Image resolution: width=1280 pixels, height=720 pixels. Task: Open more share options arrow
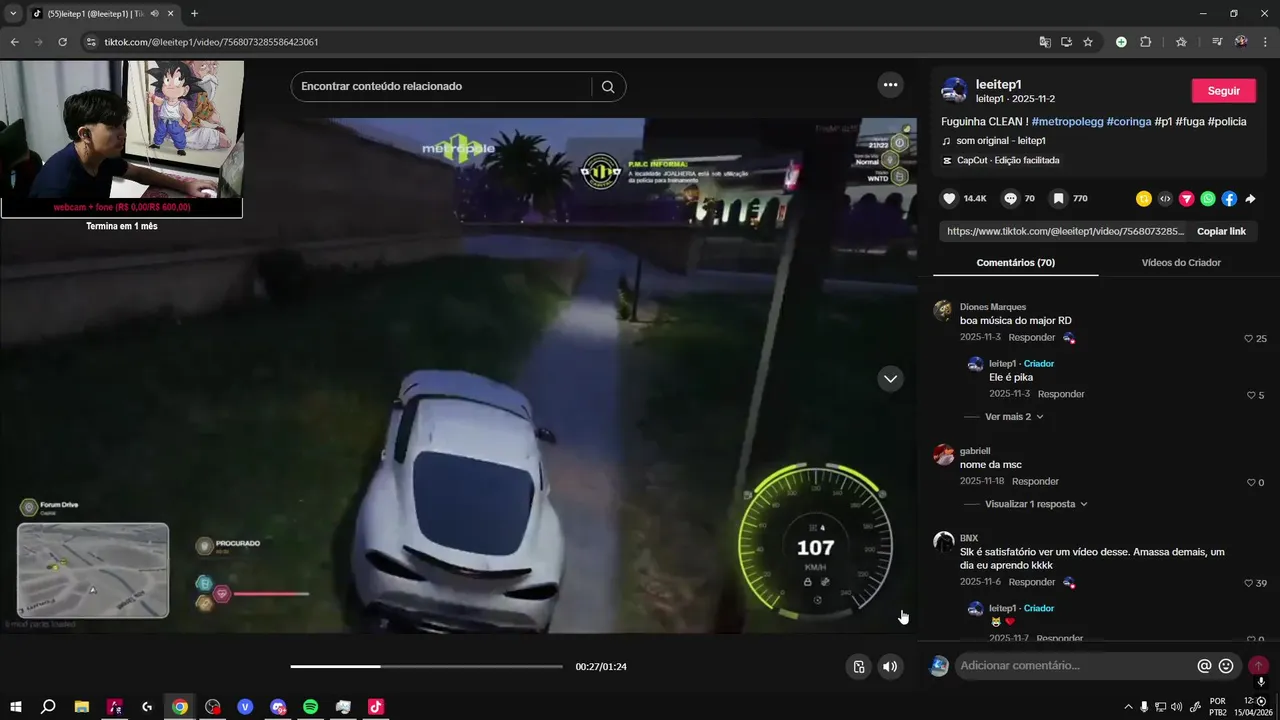point(1250,199)
